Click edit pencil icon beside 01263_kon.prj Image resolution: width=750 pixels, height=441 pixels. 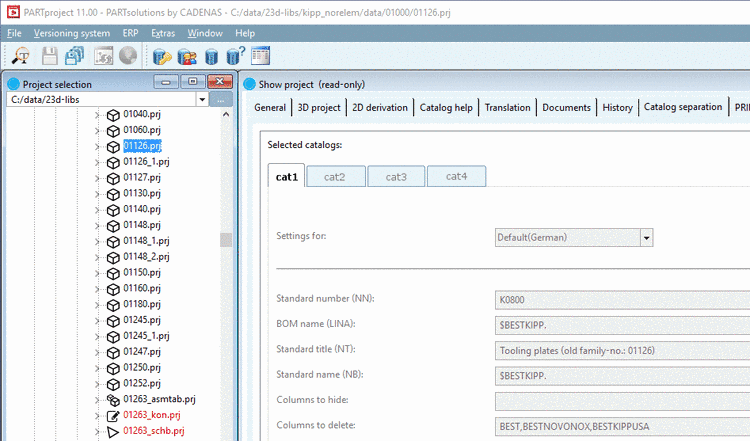[113, 416]
